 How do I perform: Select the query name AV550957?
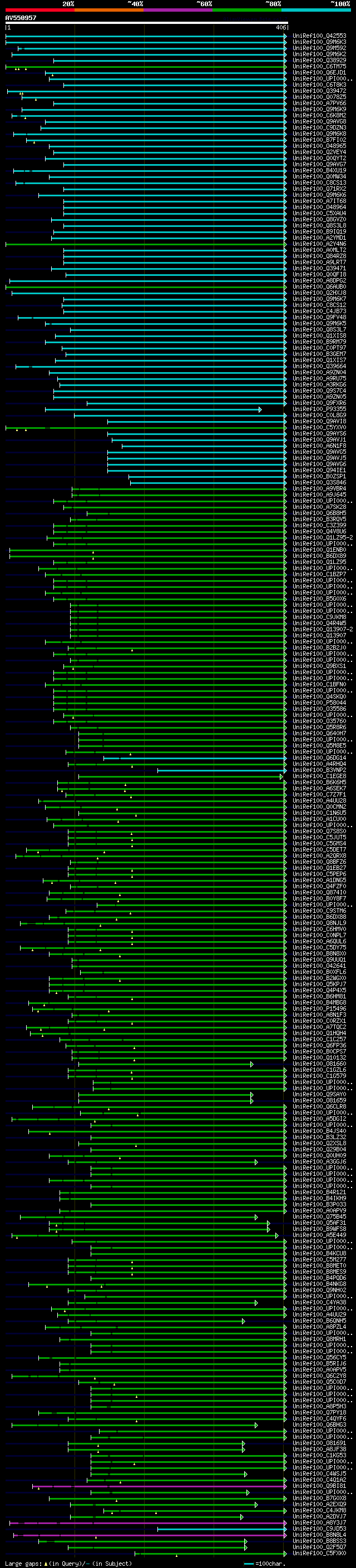tap(21, 18)
